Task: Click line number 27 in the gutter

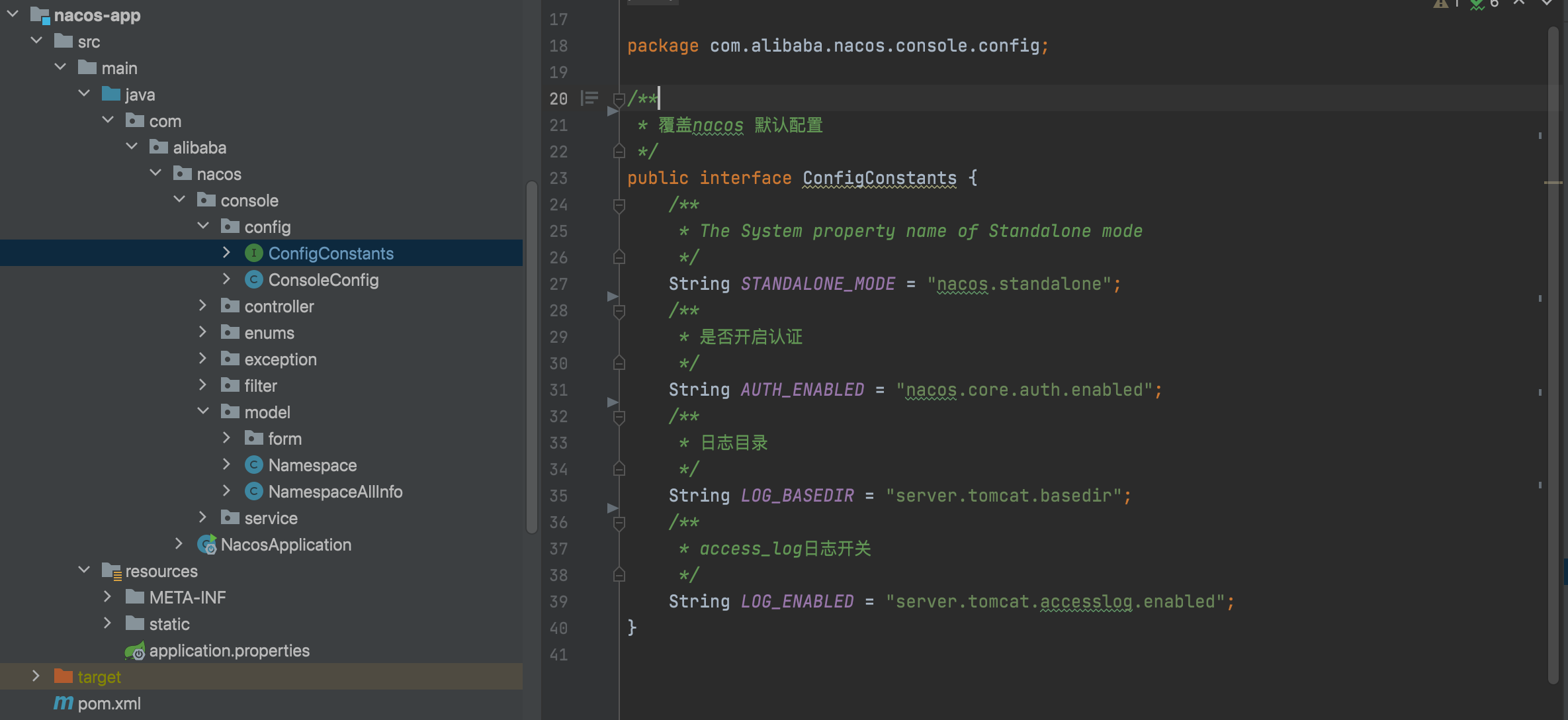Action: coord(558,284)
